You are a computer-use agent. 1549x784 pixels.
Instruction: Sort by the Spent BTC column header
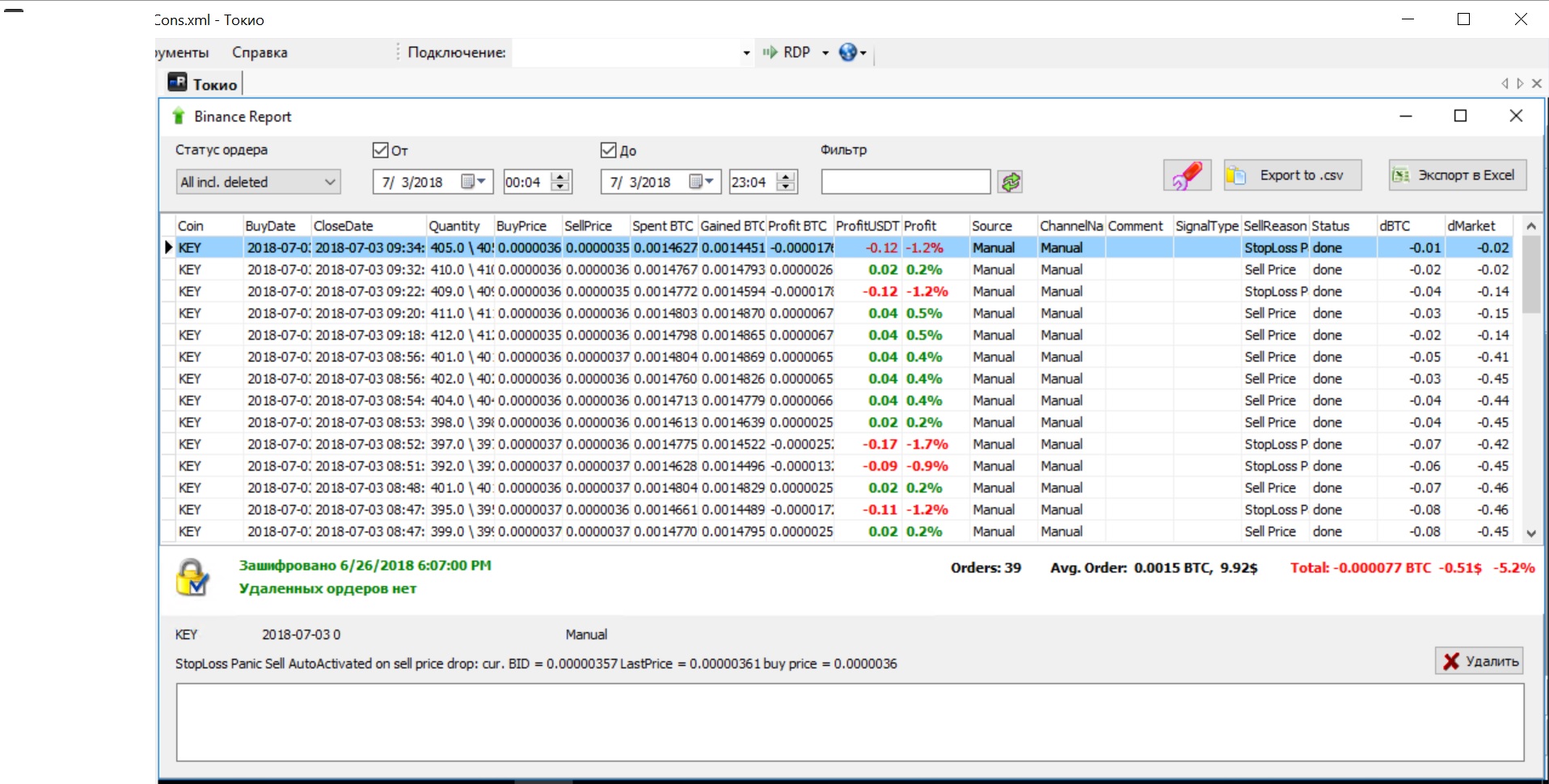pyautogui.click(x=663, y=226)
